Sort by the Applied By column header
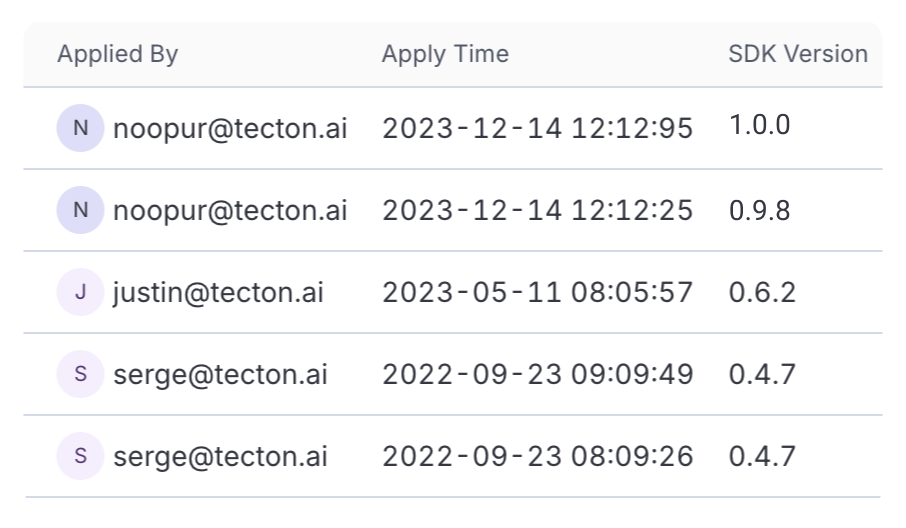 coord(118,54)
